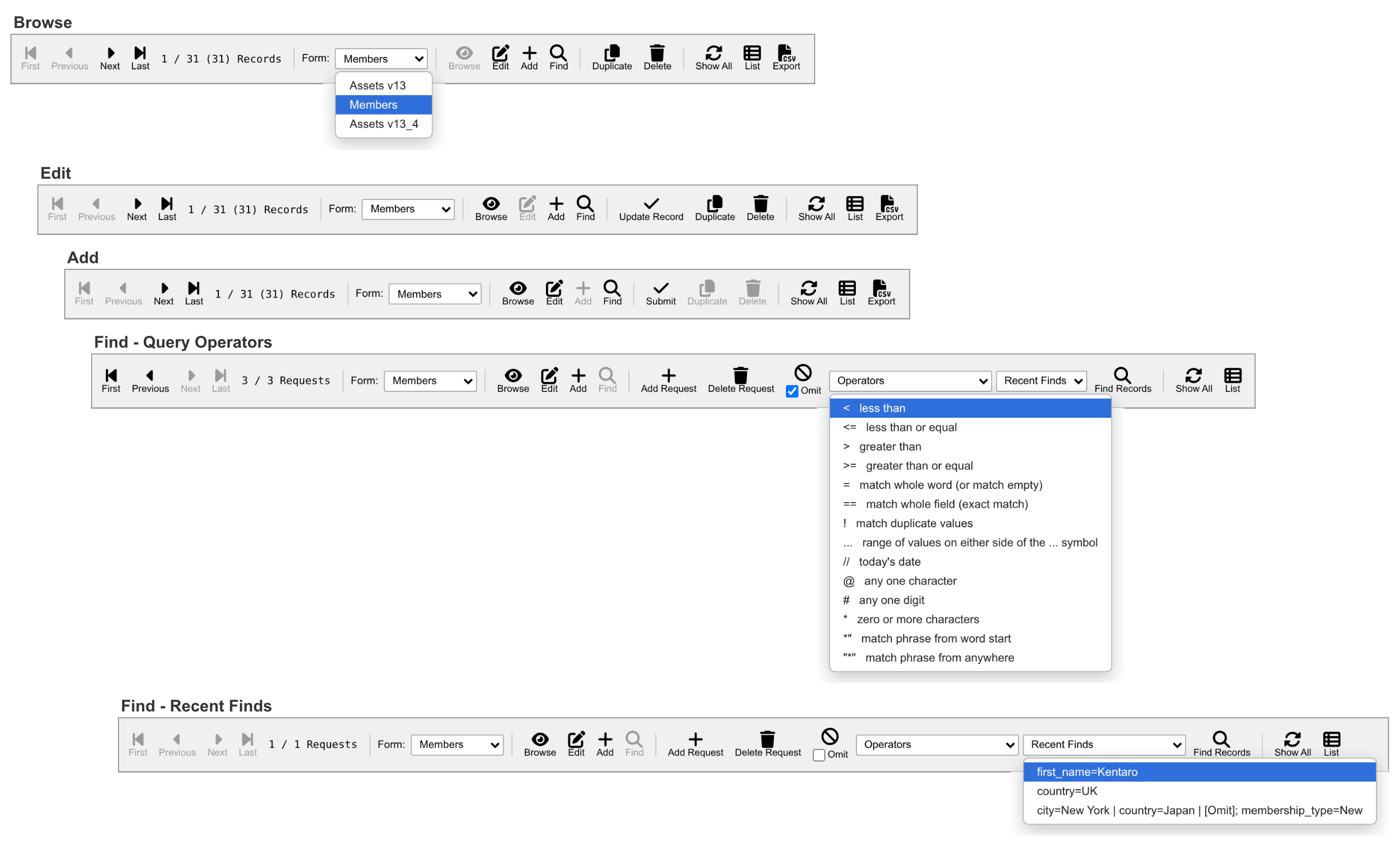Export CSV from Browse toolbar
Screen dimensions: 1400x847
coord(786,58)
